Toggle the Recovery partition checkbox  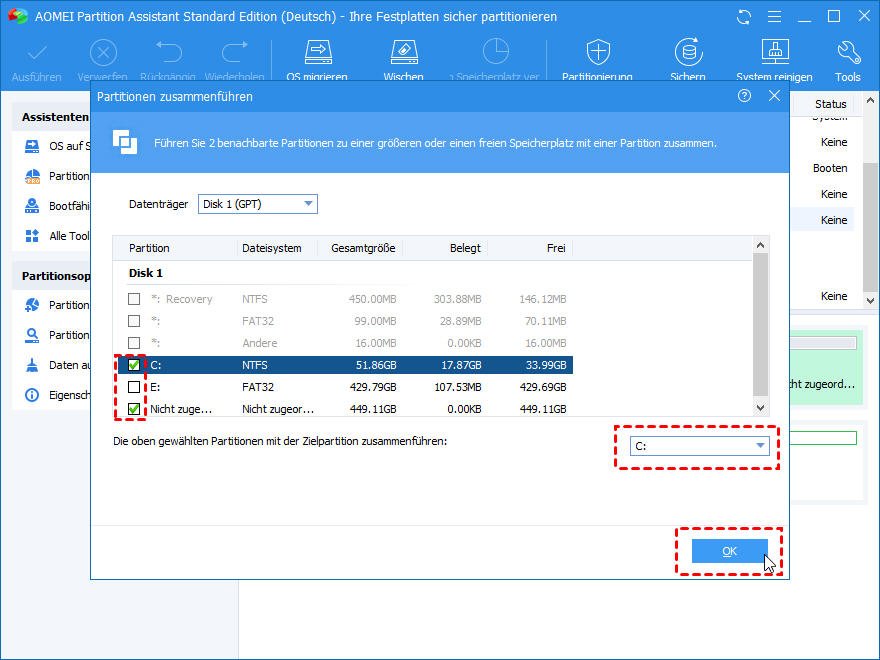pos(134,299)
